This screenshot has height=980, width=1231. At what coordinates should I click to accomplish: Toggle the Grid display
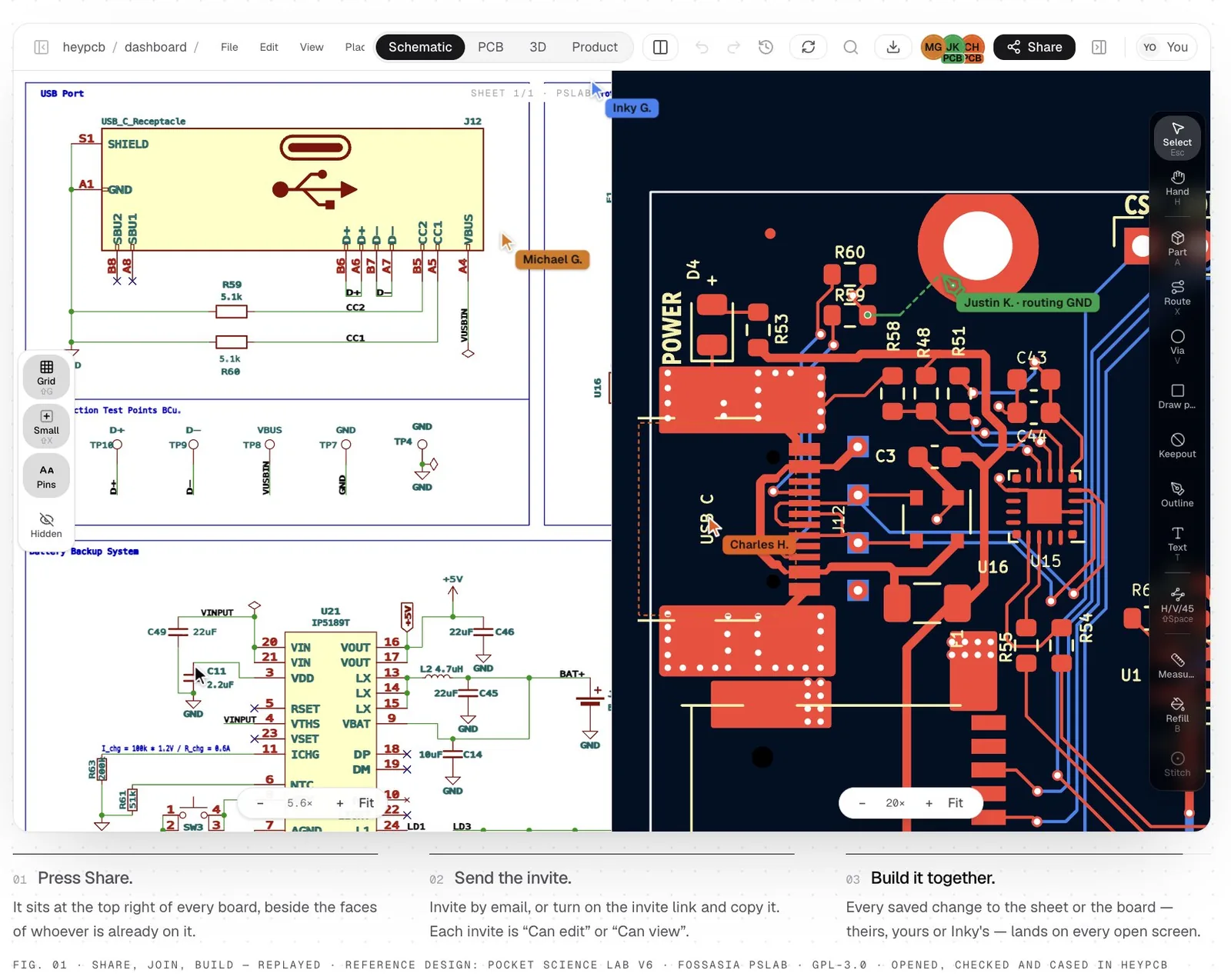46,376
